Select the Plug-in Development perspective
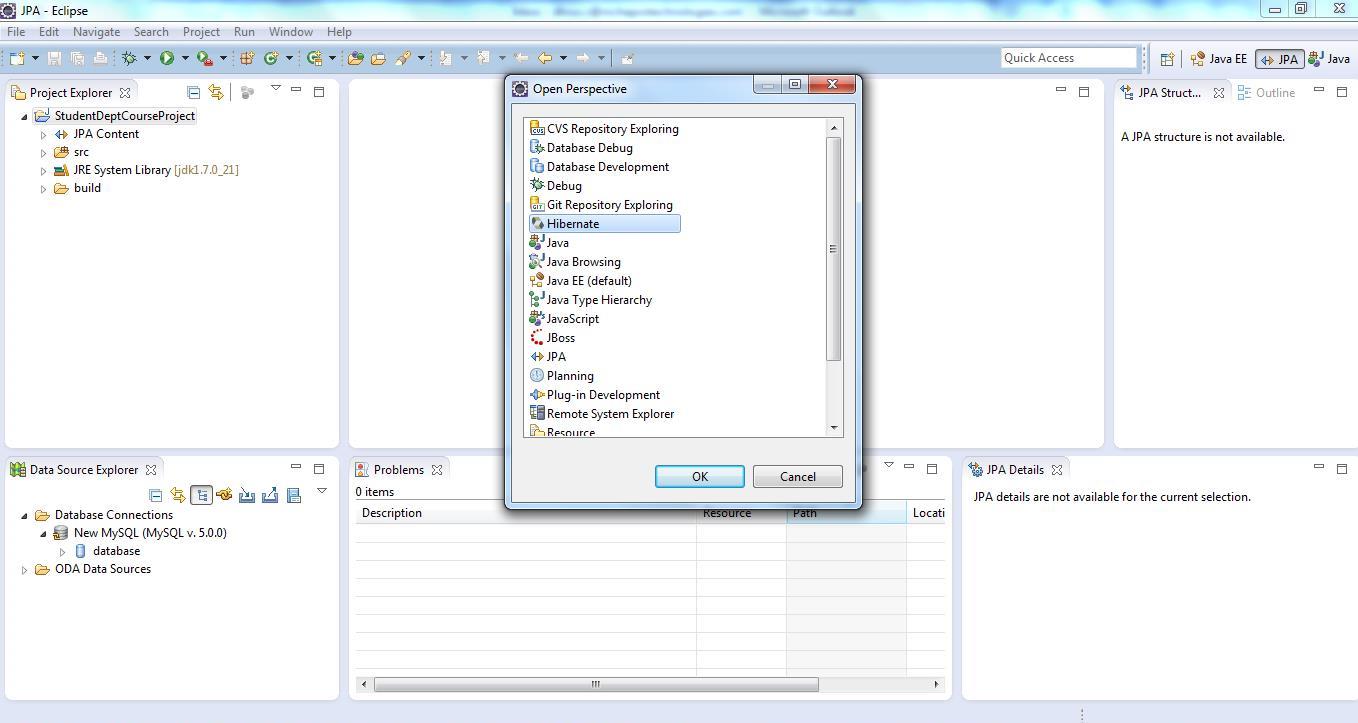Screen dimensions: 1358x723 pos(595,395)
